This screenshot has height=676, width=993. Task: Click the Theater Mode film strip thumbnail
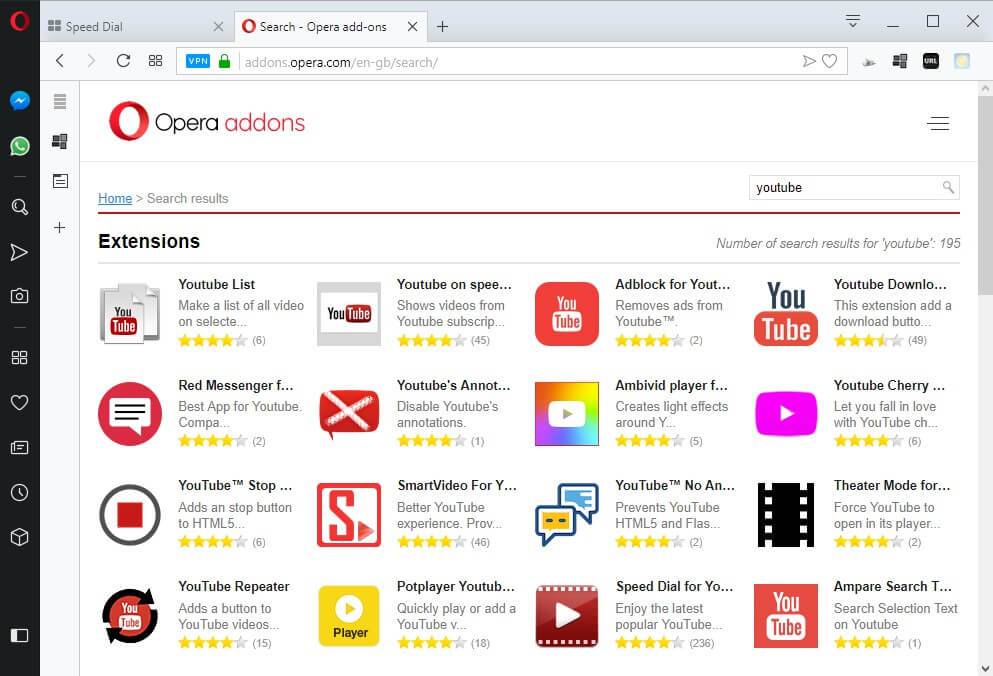[x=786, y=514]
